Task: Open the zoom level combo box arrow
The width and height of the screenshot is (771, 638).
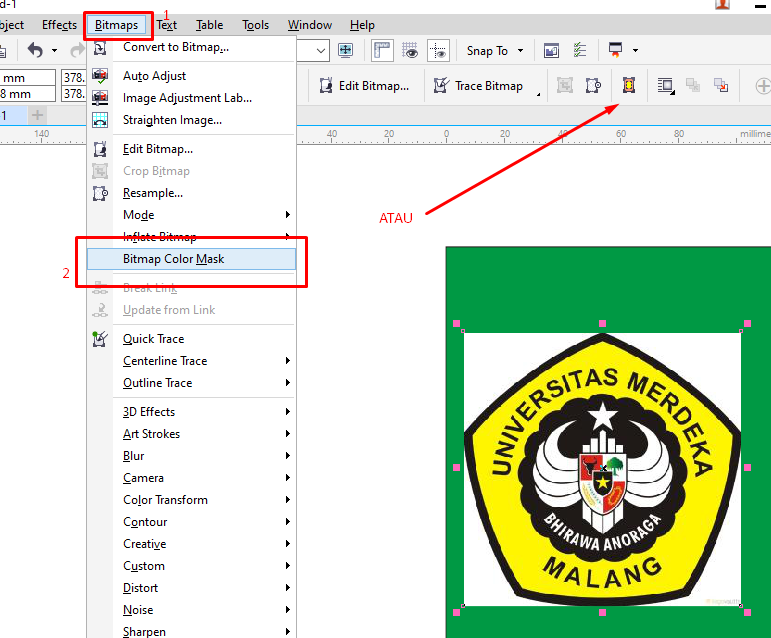Action: (321, 51)
